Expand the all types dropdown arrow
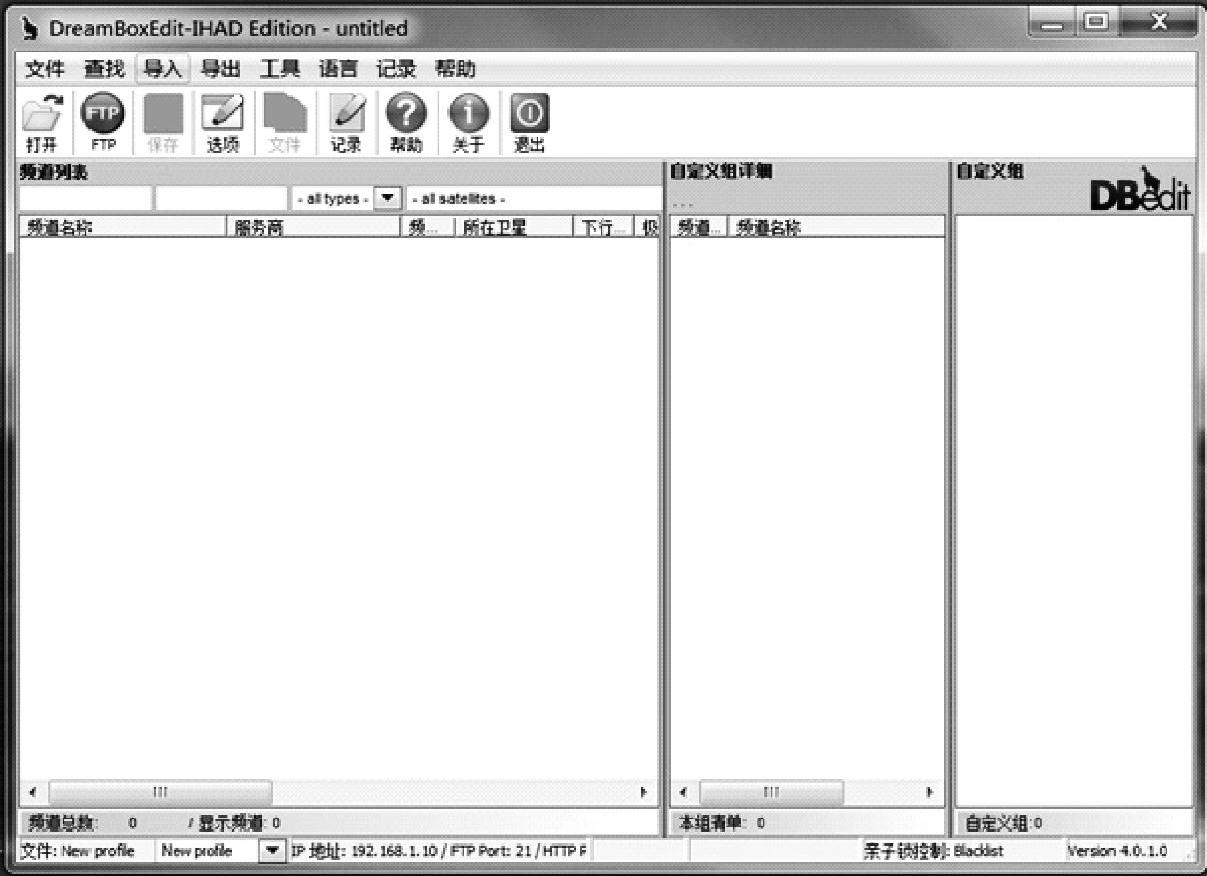The height and width of the screenshot is (876, 1207). click(x=388, y=198)
